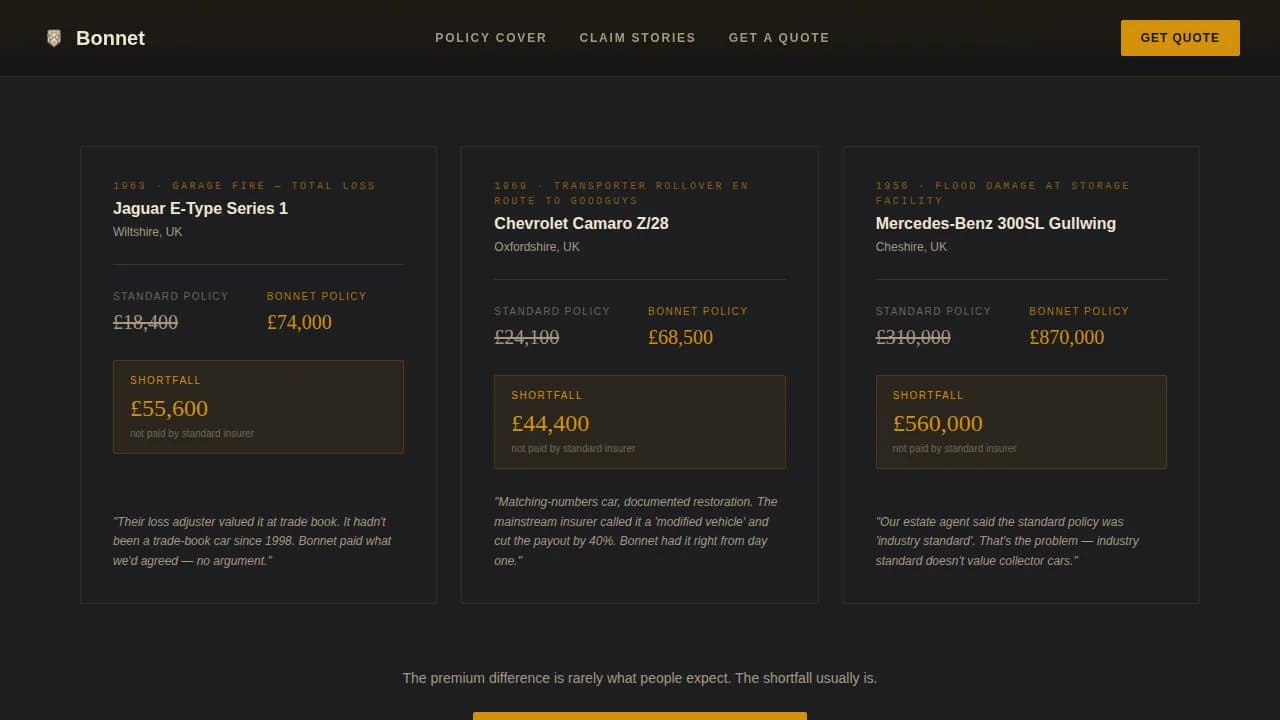Click the flood damage storage facility label
1280x720 pixels.
coord(1002,192)
